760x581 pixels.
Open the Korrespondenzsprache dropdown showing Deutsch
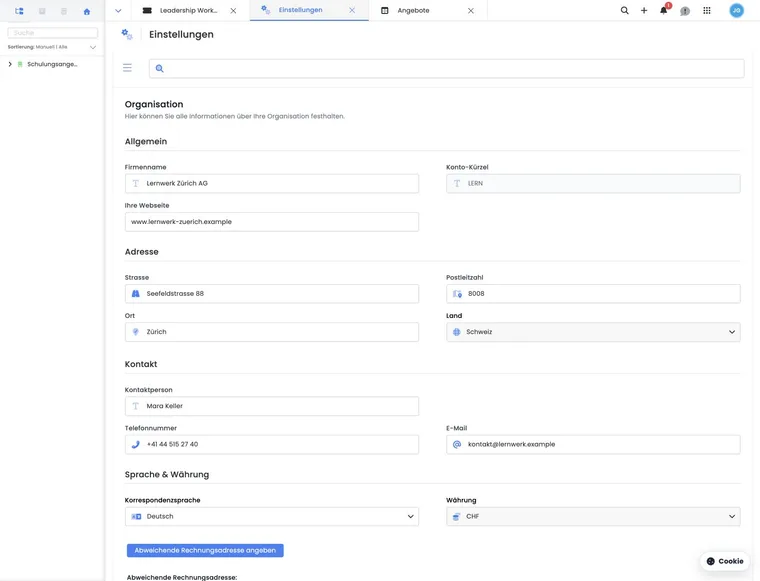(271, 517)
